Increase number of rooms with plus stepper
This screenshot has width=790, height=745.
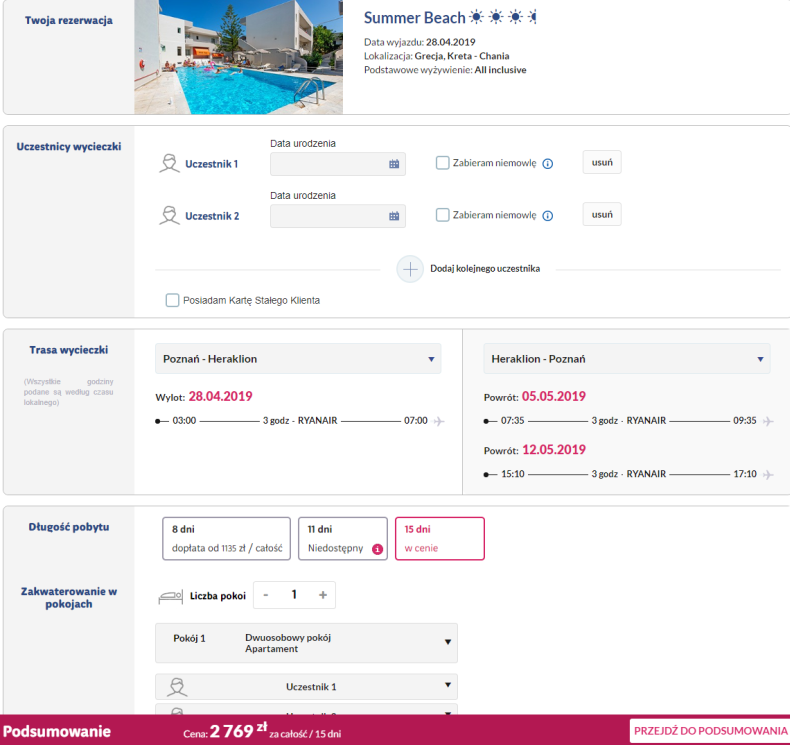click(322, 595)
